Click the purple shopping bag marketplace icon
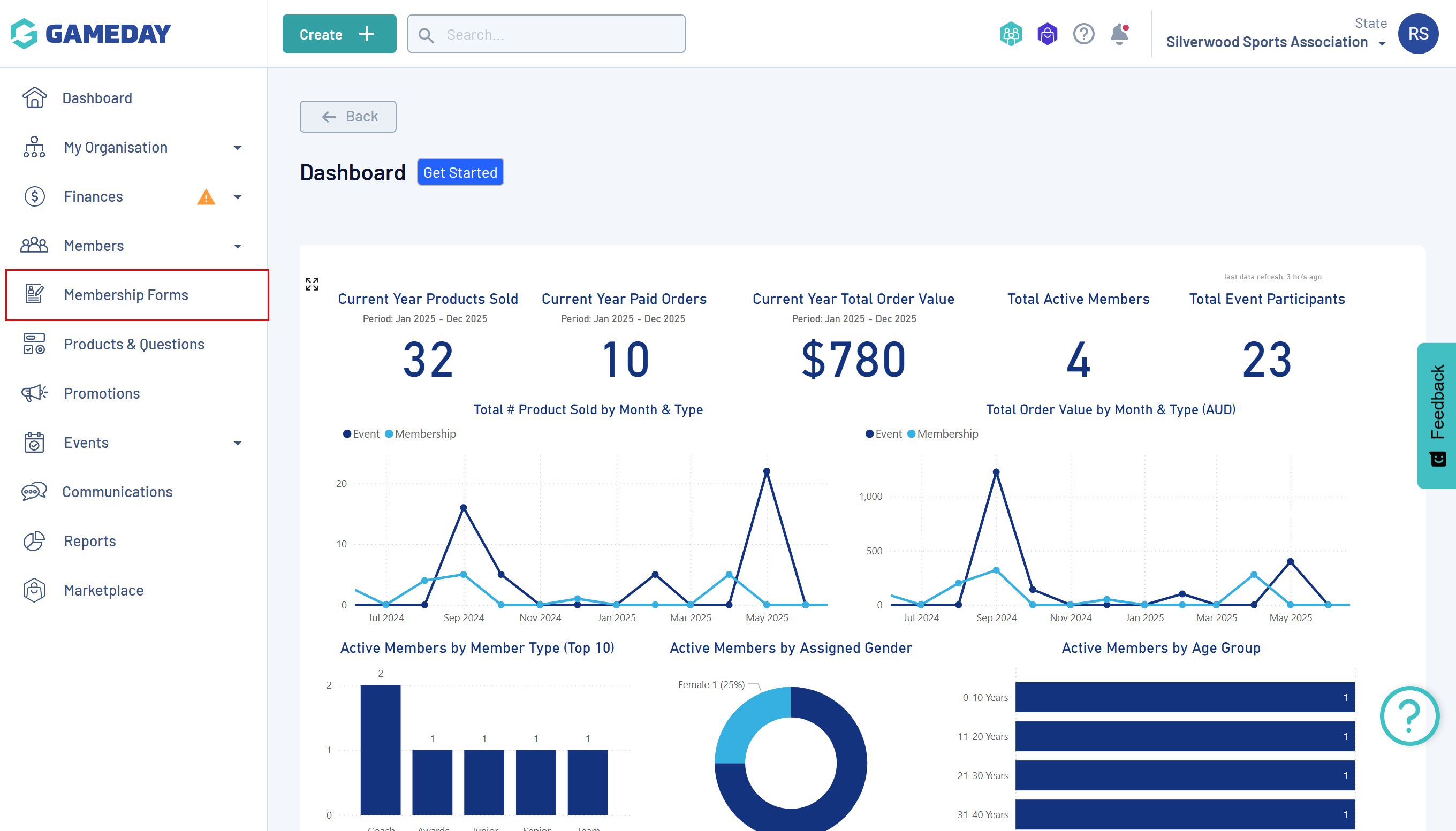This screenshot has width=1456, height=831. click(1047, 34)
